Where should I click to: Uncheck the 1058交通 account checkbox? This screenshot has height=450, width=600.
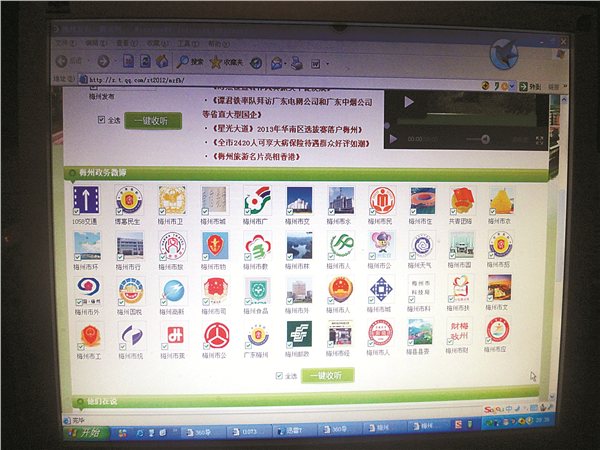point(76,211)
